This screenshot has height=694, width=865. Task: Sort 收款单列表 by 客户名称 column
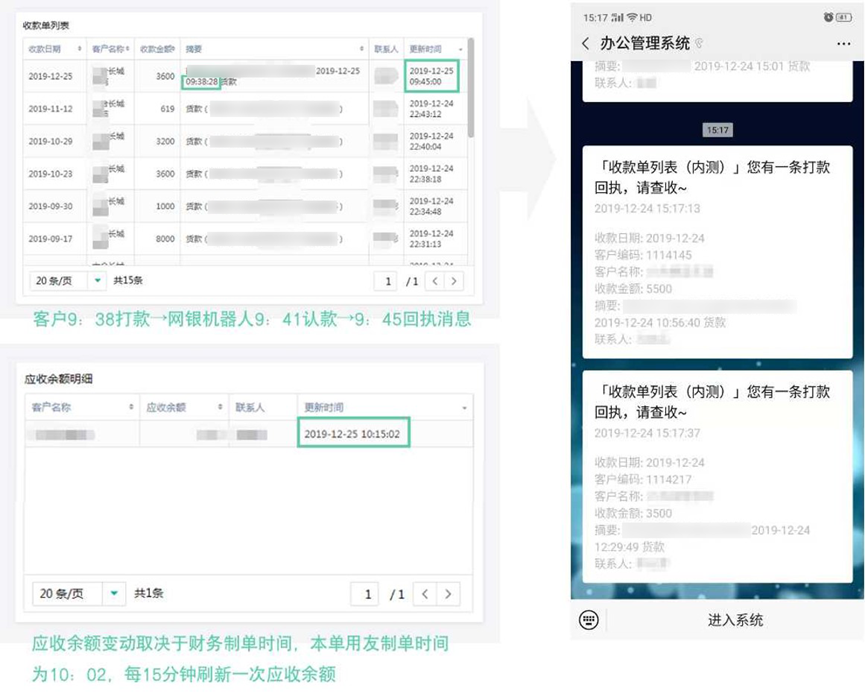pyautogui.click(x=127, y=49)
